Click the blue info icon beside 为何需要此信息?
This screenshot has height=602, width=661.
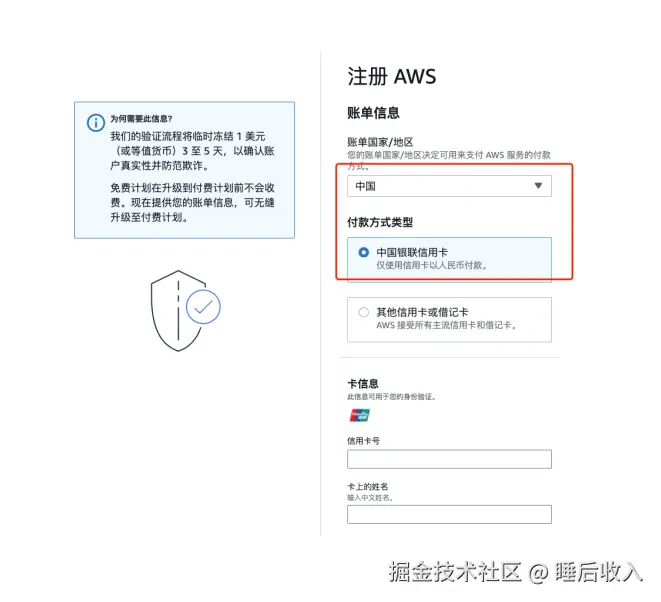[96, 123]
